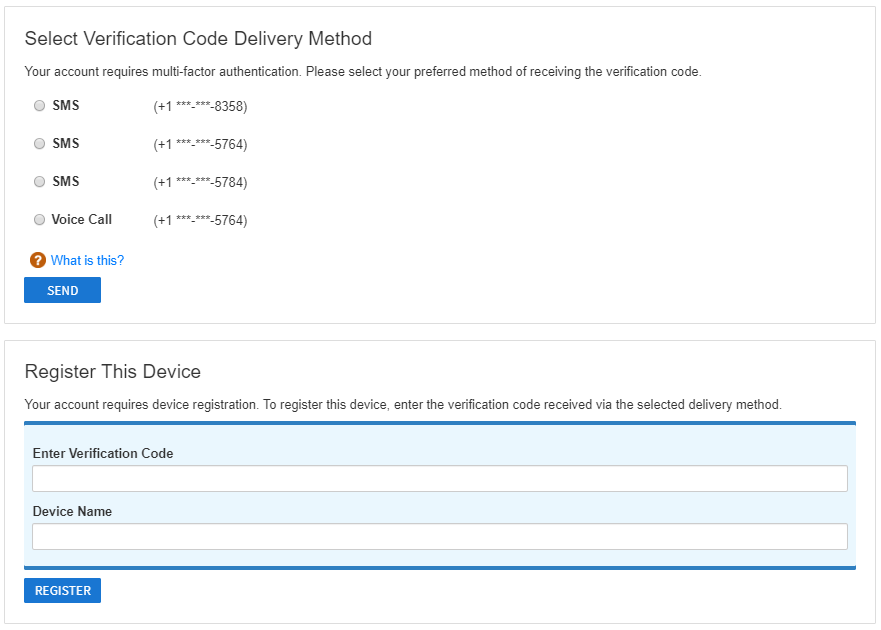Click the Enter Verification Code label
This screenshot has height=630, width=881.
(103, 453)
